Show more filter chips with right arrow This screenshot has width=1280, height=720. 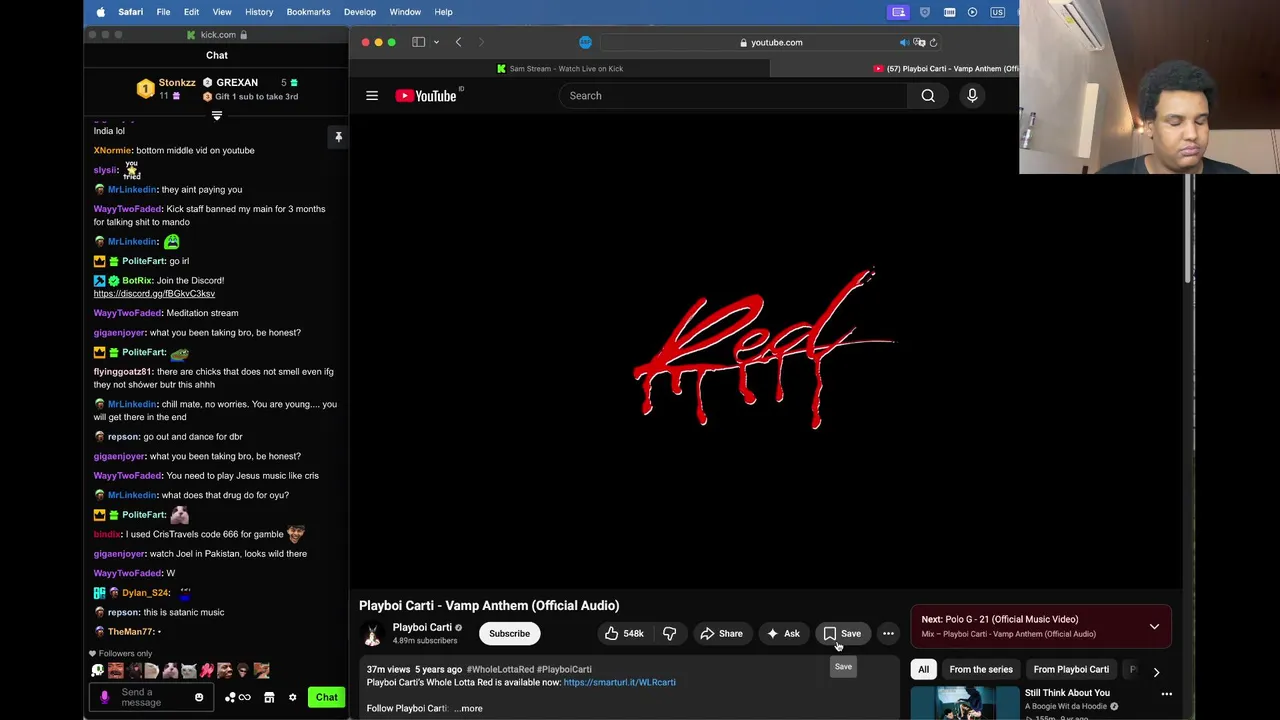(1156, 672)
